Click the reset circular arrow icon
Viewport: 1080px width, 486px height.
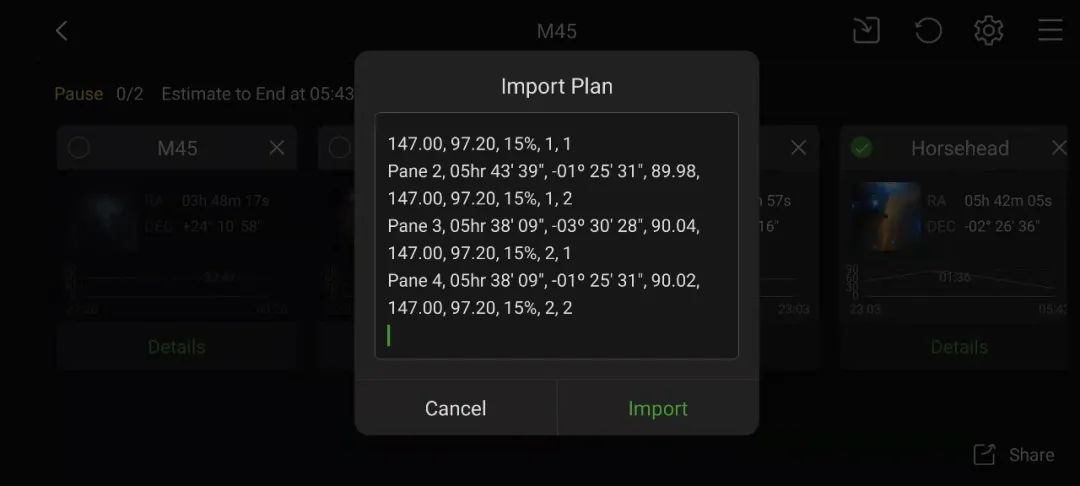[x=928, y=31]
